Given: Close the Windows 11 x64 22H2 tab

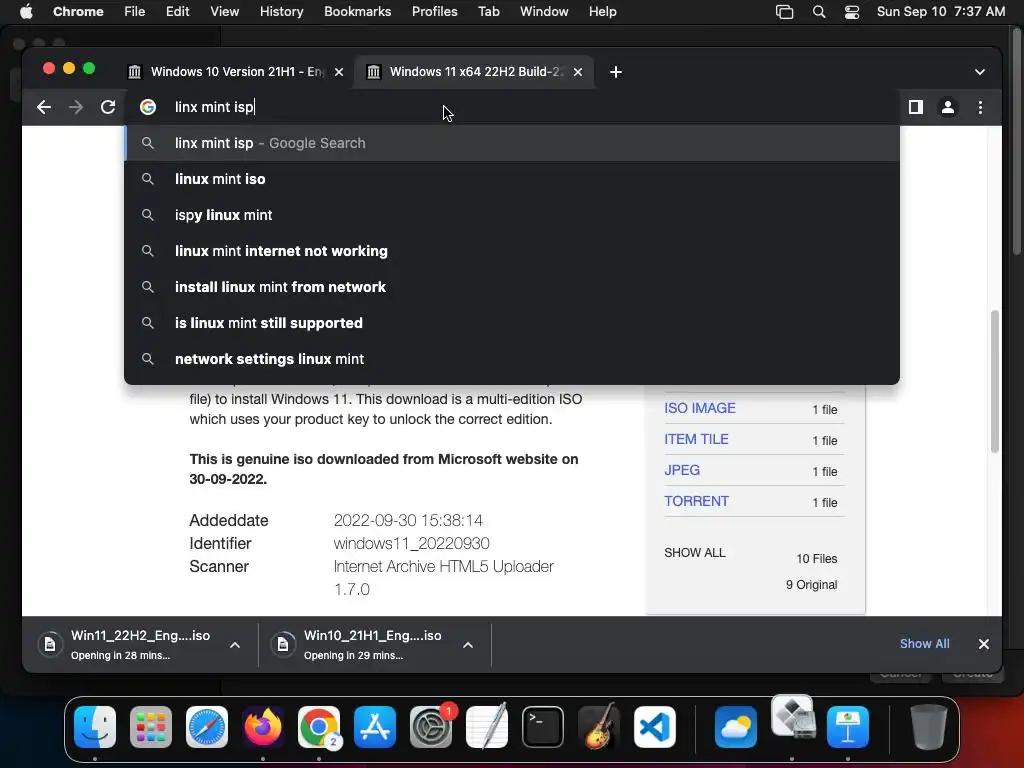Looking at the screenshot, I should point(578,72).
